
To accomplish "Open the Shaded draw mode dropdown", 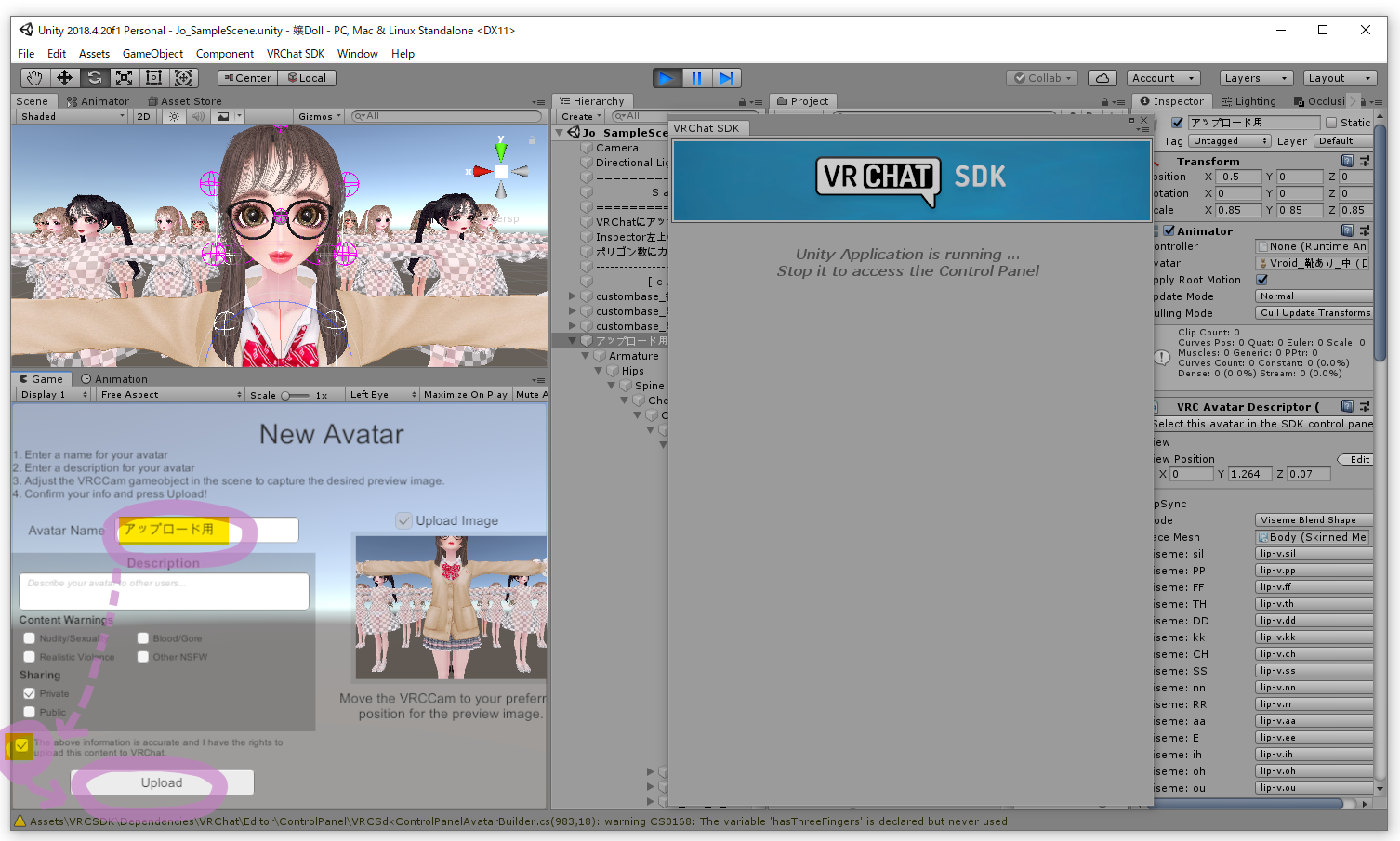I will [73, 116].
